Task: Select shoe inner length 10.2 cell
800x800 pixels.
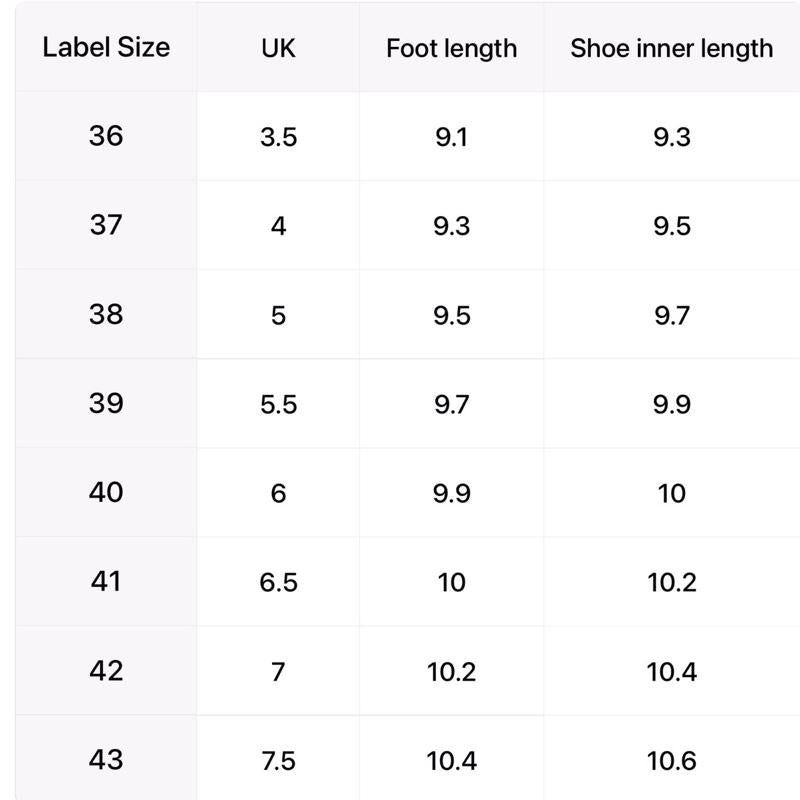Action: [x=671, y=582]
